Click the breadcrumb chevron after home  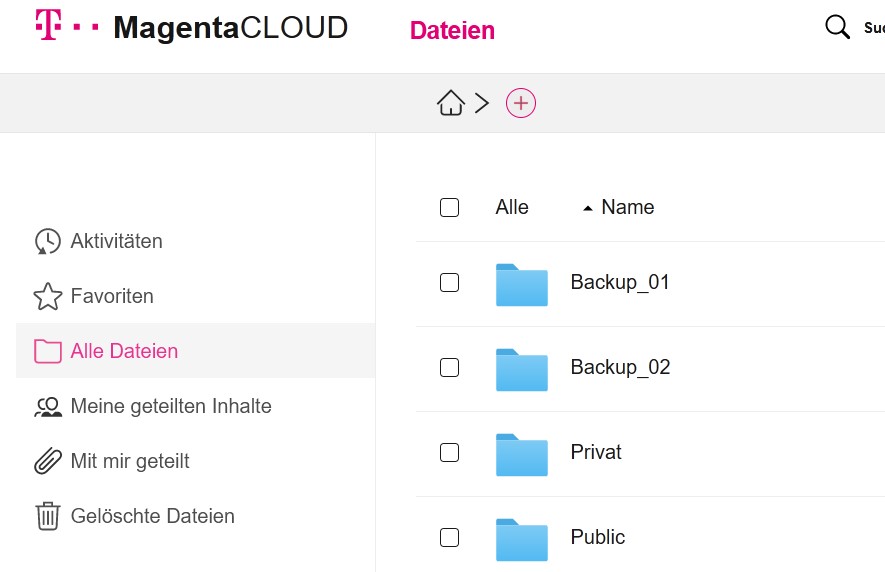coord(482,102)
